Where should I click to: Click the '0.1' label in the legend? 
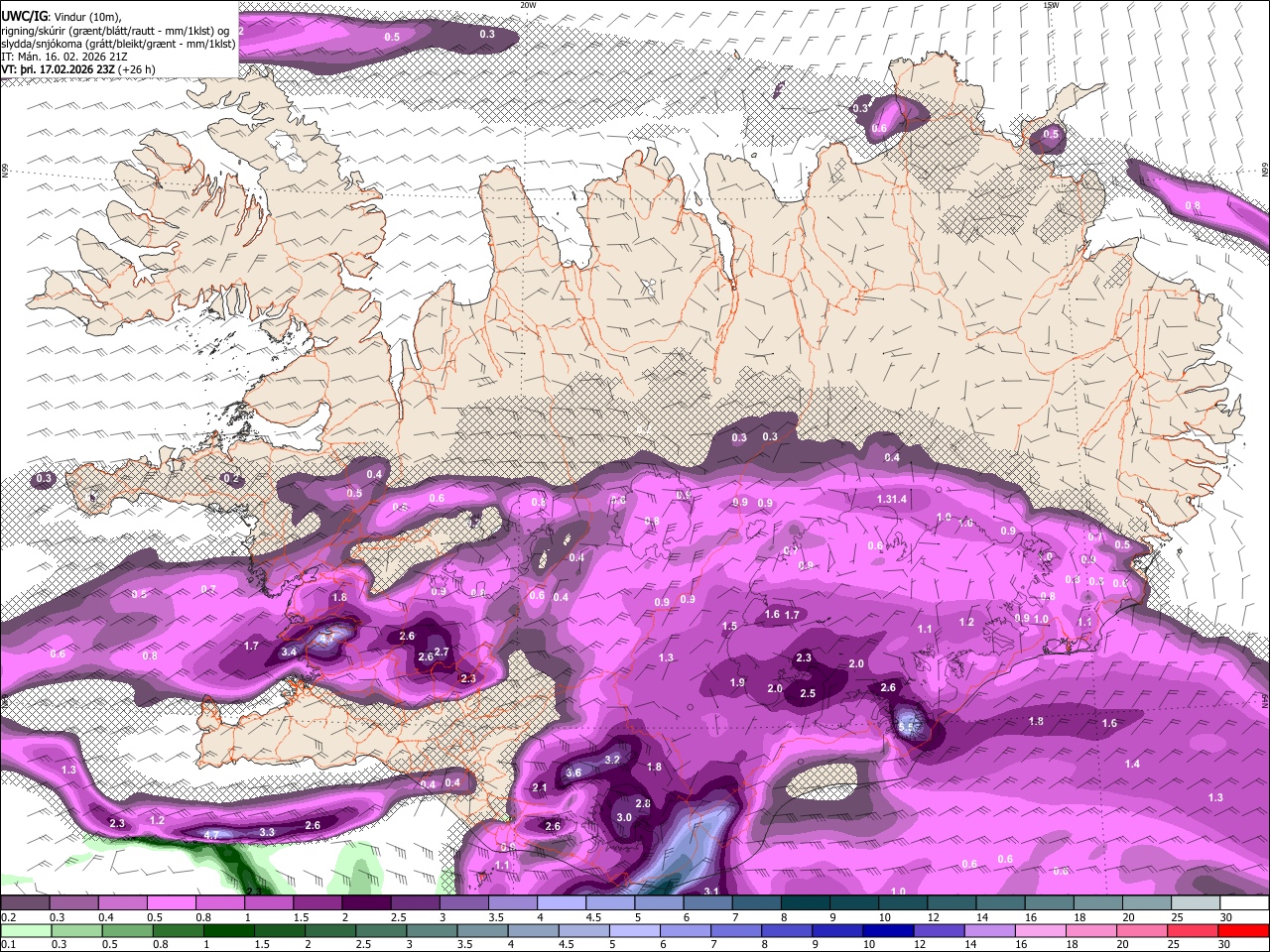[8, 944]
